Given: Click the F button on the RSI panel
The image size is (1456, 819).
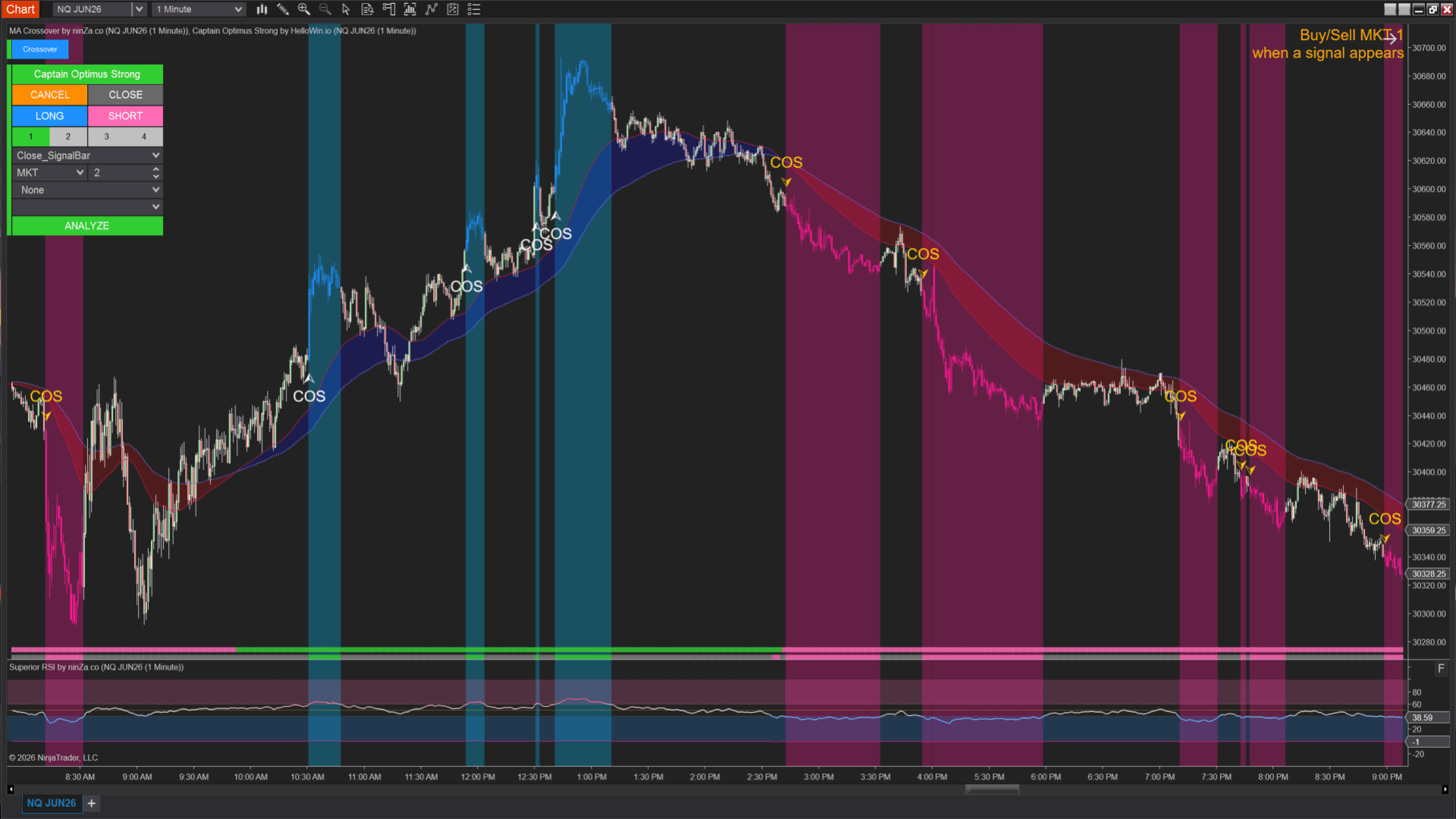Looking at the screenshot, I should tap(1441, 668).
